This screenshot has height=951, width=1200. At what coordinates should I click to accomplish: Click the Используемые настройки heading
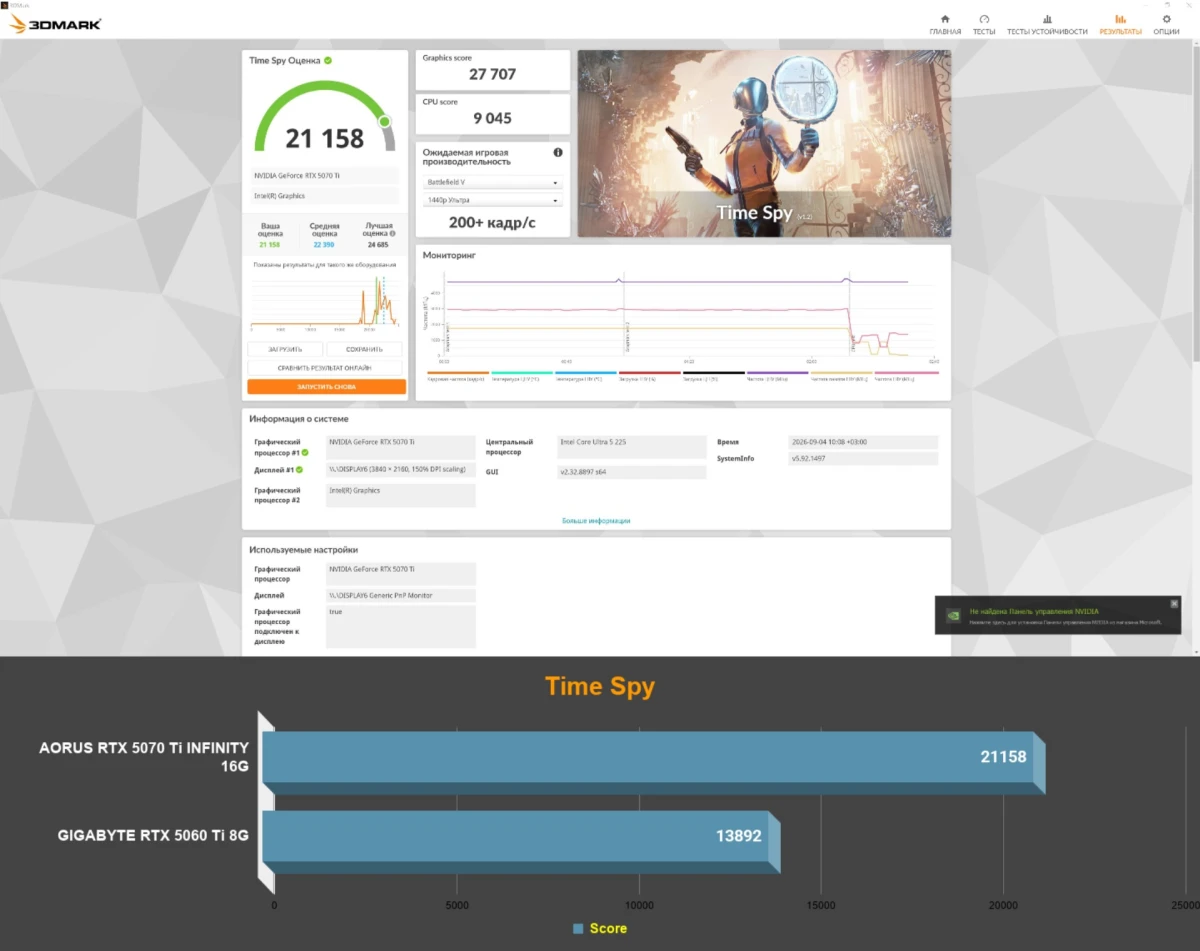coord(304,550)
